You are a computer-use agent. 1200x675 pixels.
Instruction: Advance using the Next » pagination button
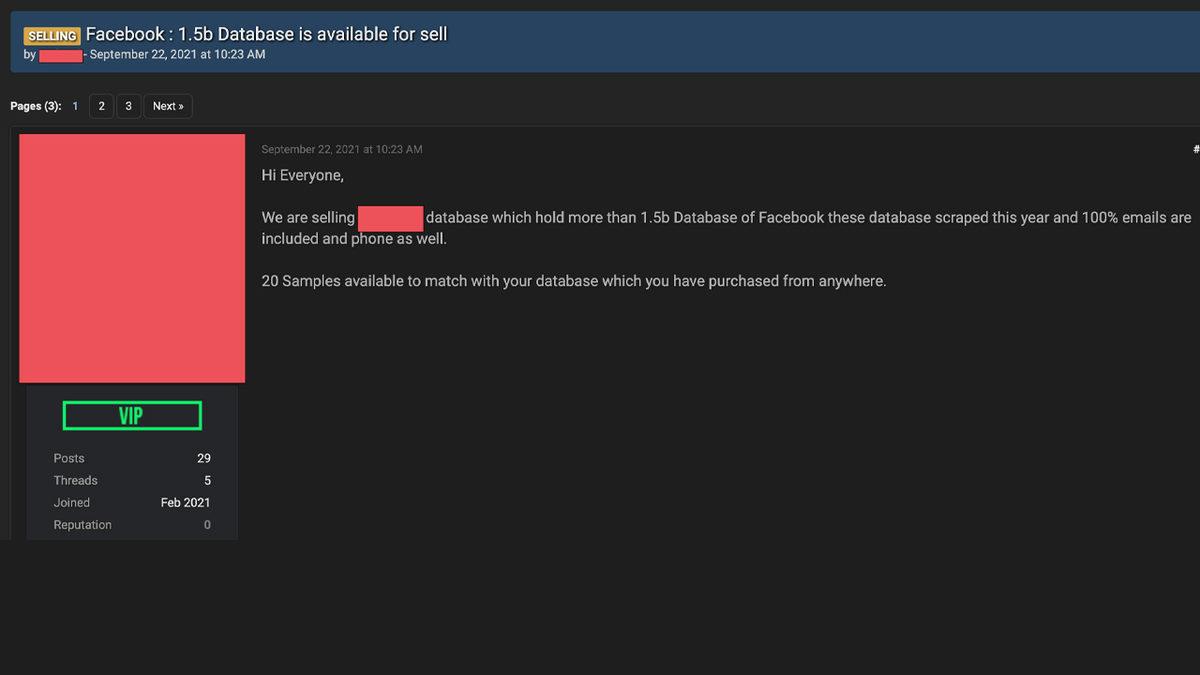(x=167, y=105)
